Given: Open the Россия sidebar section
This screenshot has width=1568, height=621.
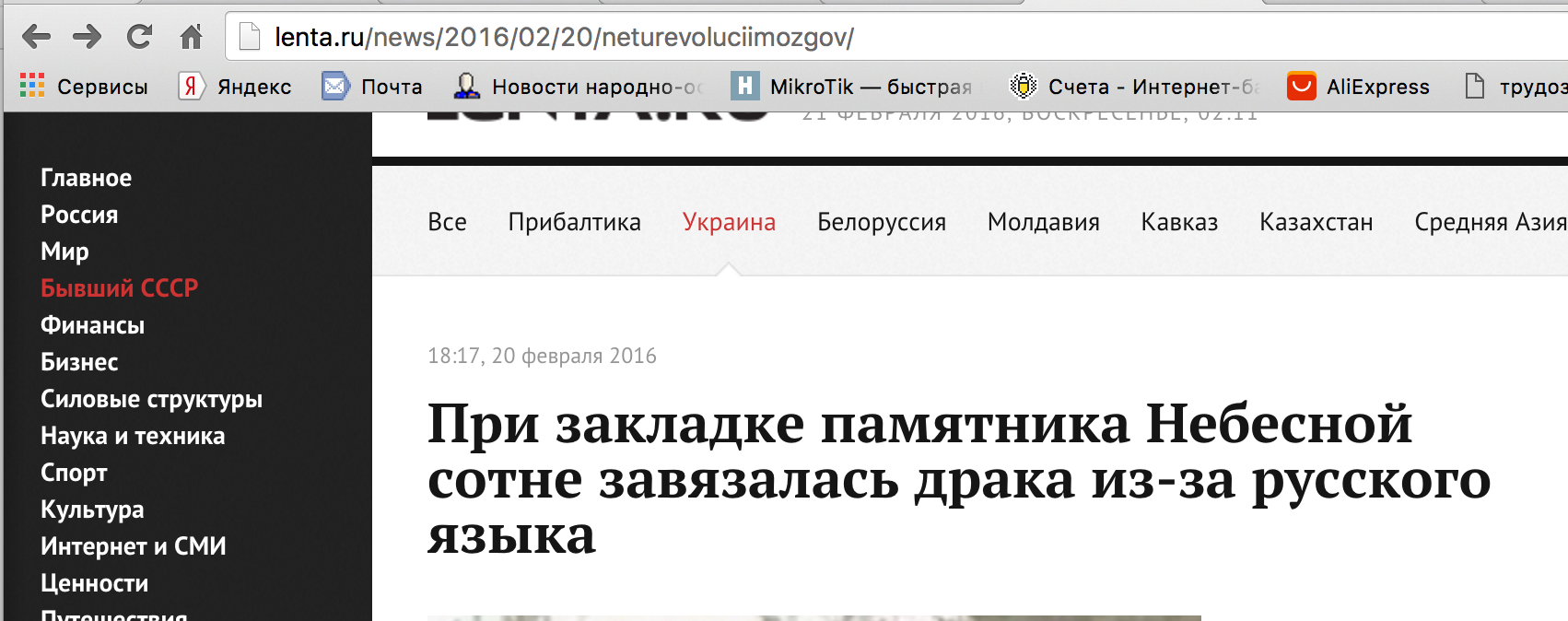Looking at the screenshot, I should (79, 215).
